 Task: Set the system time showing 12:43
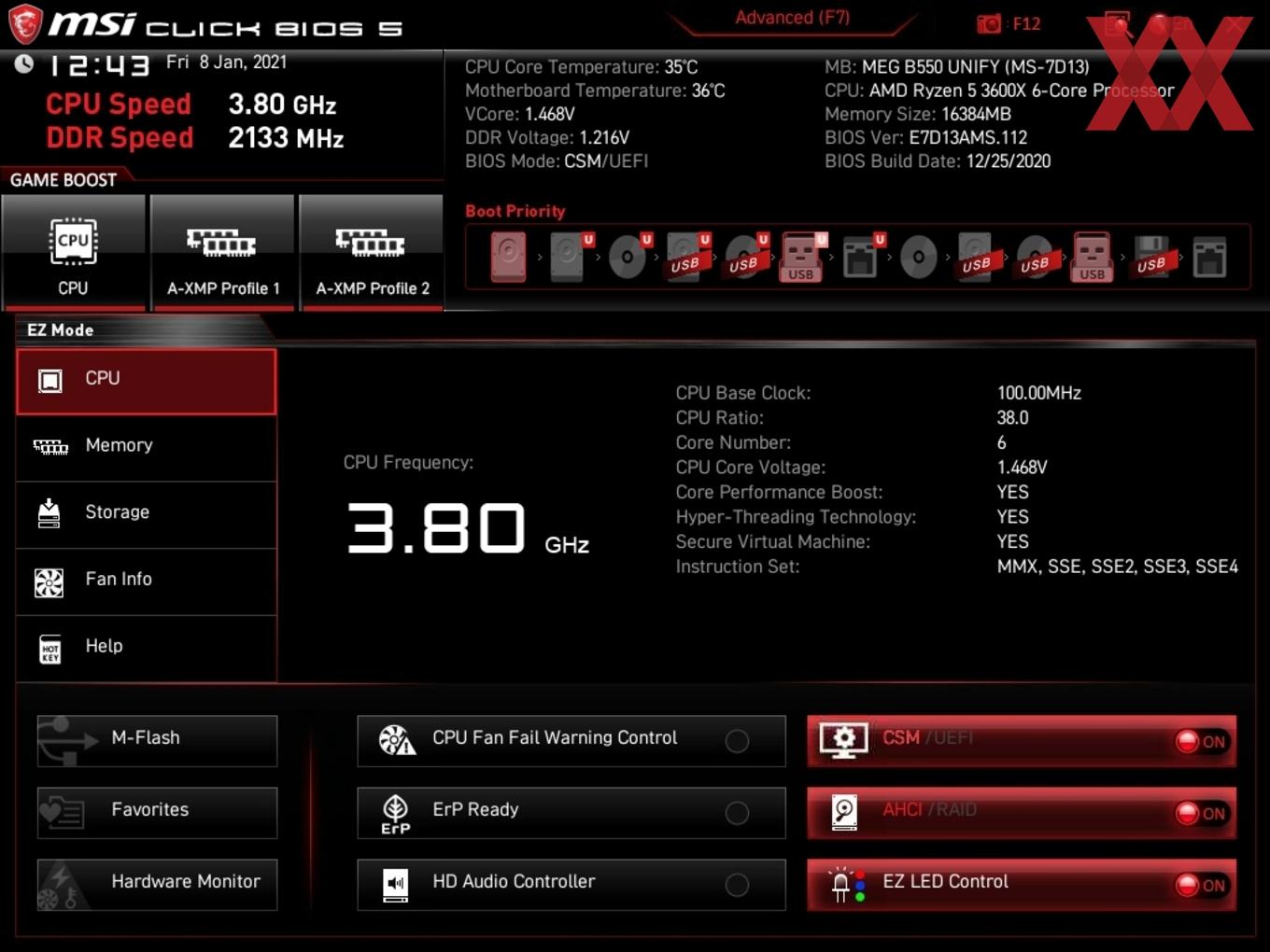(x=99, y=65)
